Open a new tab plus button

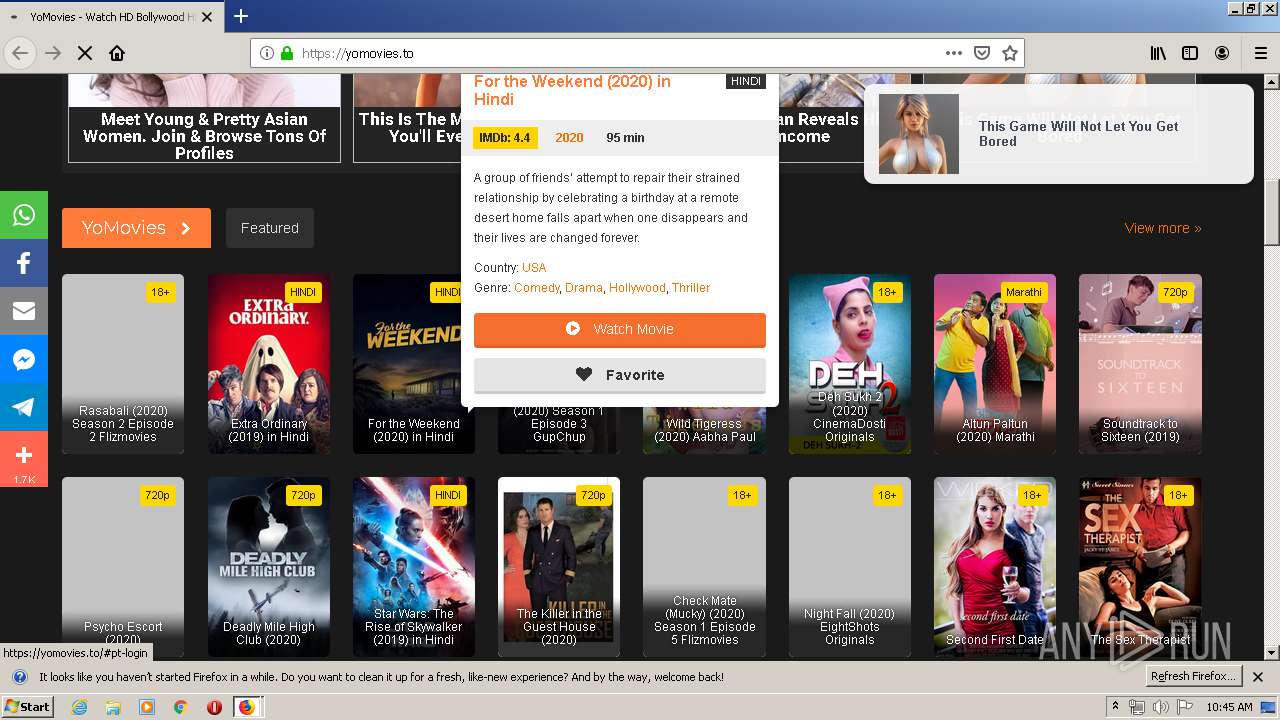pos(241,16)
